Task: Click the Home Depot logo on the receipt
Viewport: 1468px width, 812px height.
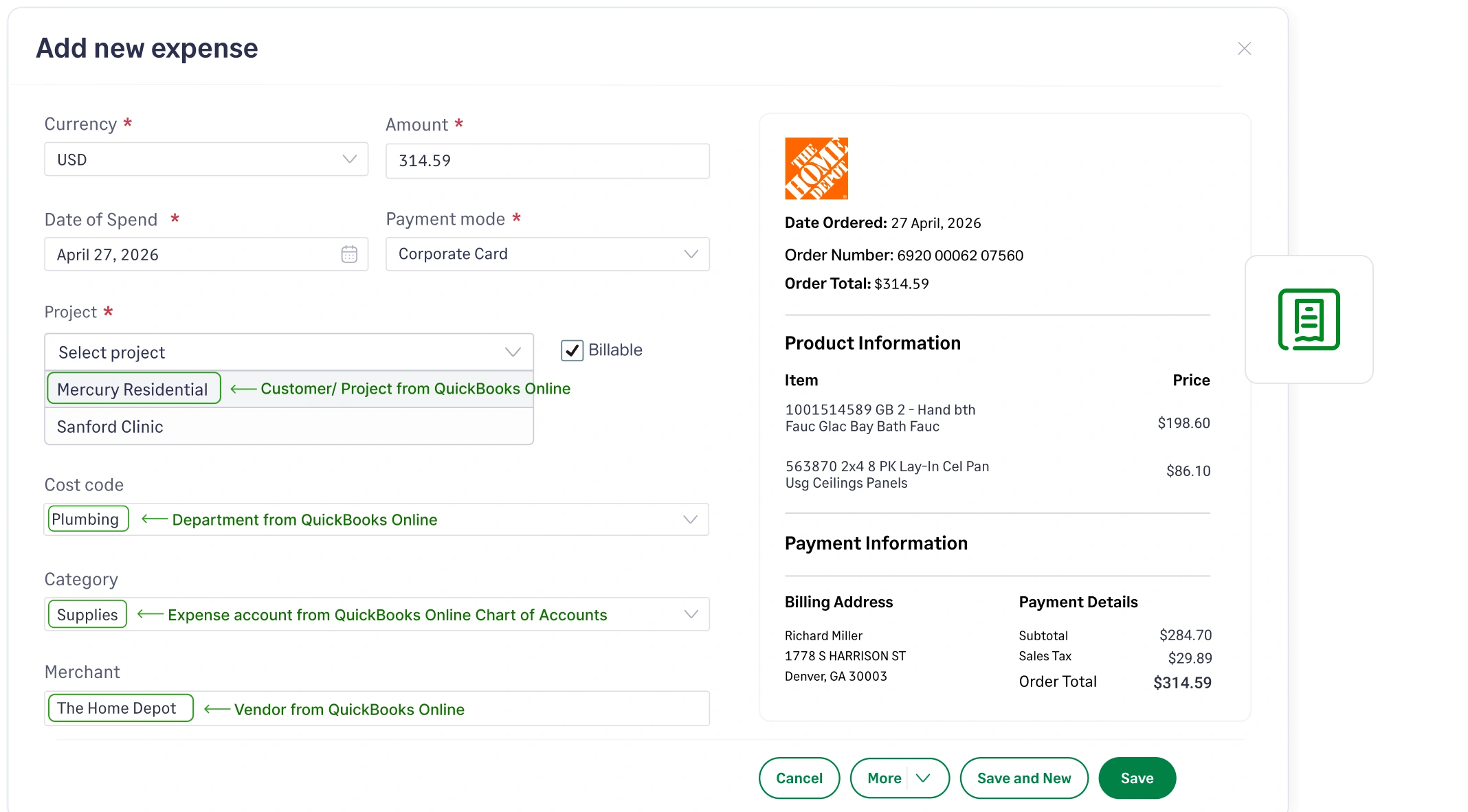Action: pyautogui.click(x=816, y=168)
